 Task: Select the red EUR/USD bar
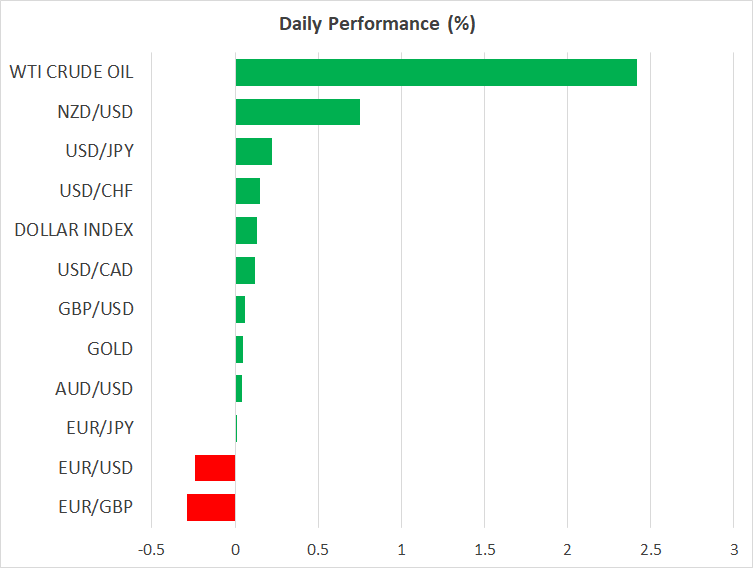pos(215,468)
